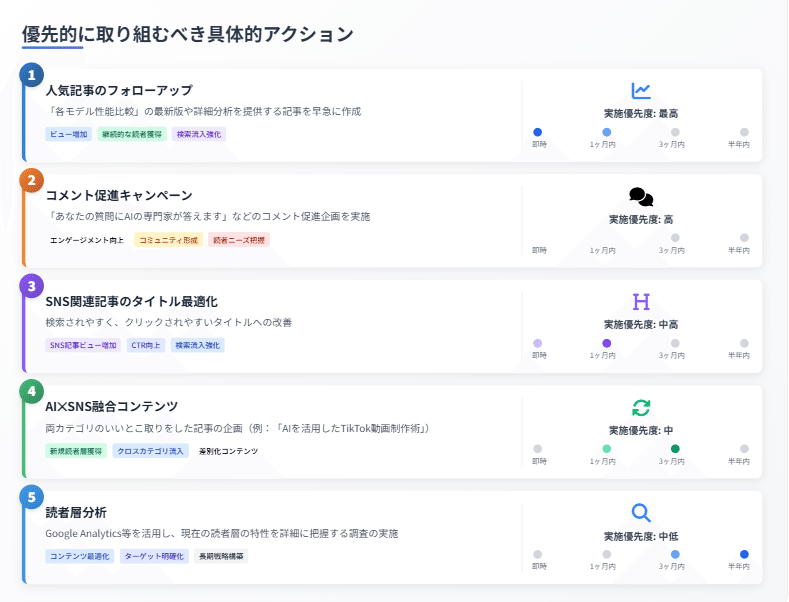The image size is (789, 602).
Task: Click description starting 両カテゴリのいいとこ取り
Action: (x=238, y=428)
